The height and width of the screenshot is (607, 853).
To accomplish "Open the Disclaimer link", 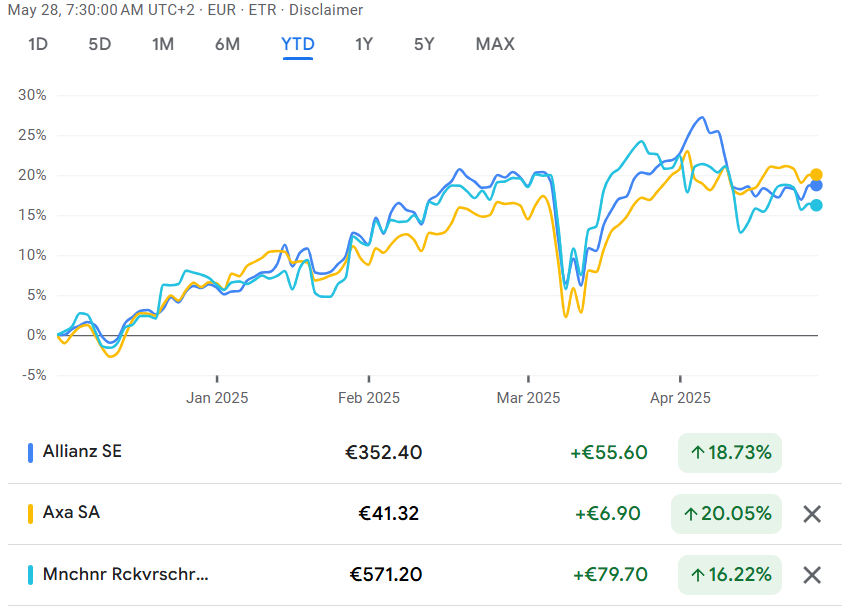I will click(x=325, y=10).
